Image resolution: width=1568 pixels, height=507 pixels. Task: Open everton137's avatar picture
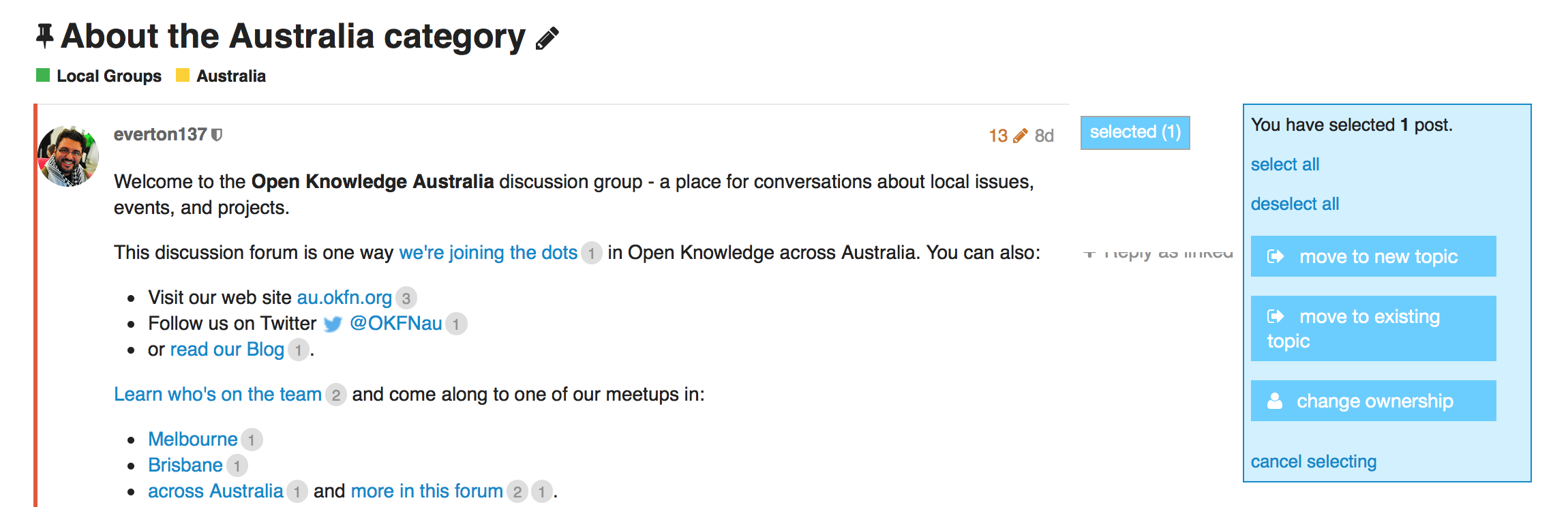(68, 156)
